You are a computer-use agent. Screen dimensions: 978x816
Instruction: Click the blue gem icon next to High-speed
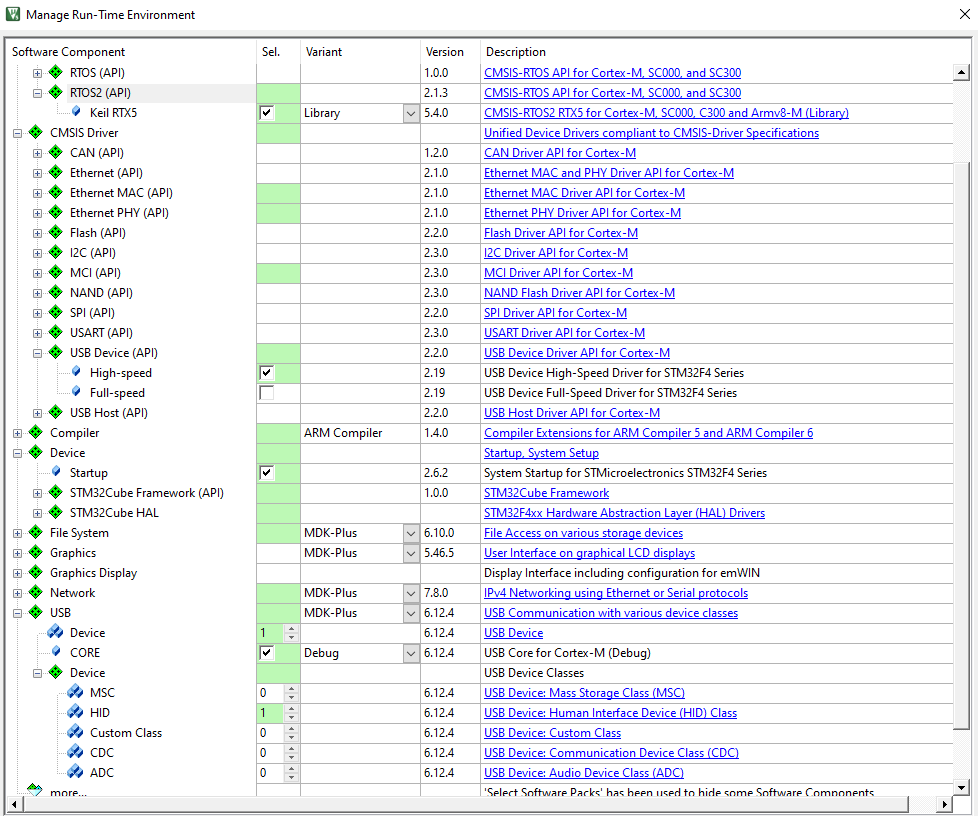[76, 372]
